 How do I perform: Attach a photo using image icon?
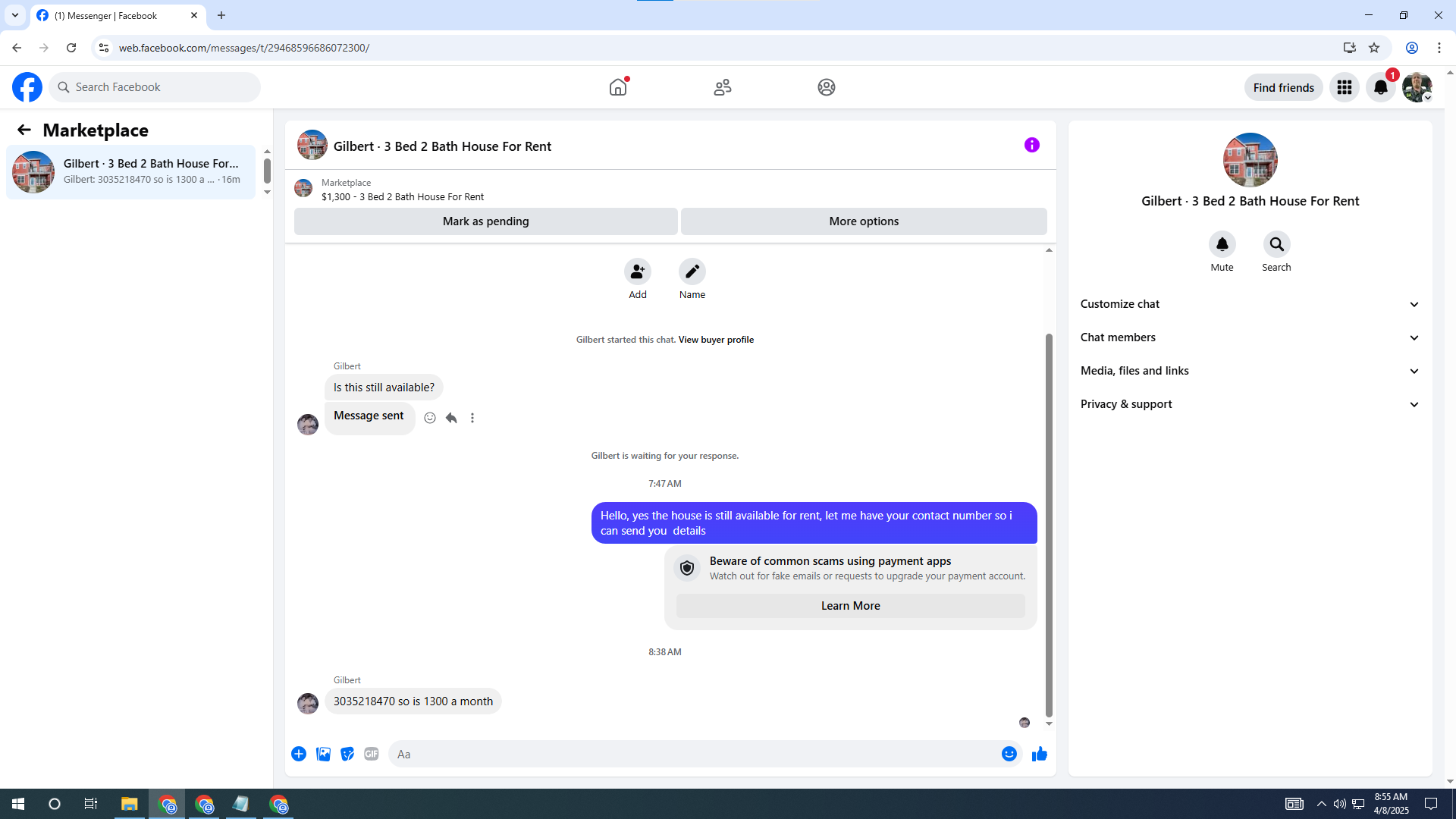323,754
